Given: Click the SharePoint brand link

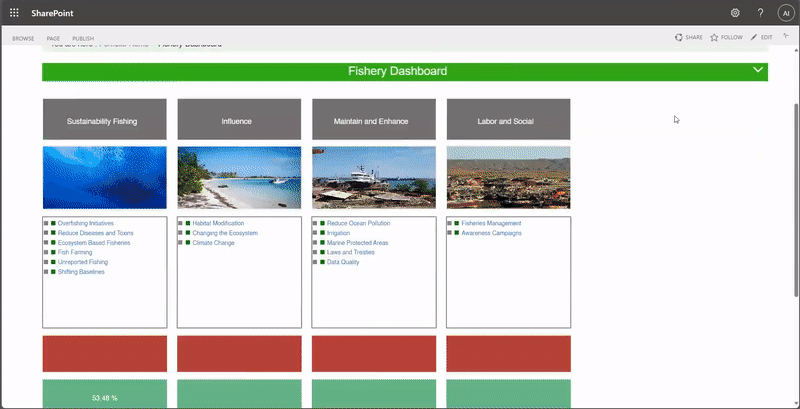Looking at the screenshot, I should click(x=52, y=13).
